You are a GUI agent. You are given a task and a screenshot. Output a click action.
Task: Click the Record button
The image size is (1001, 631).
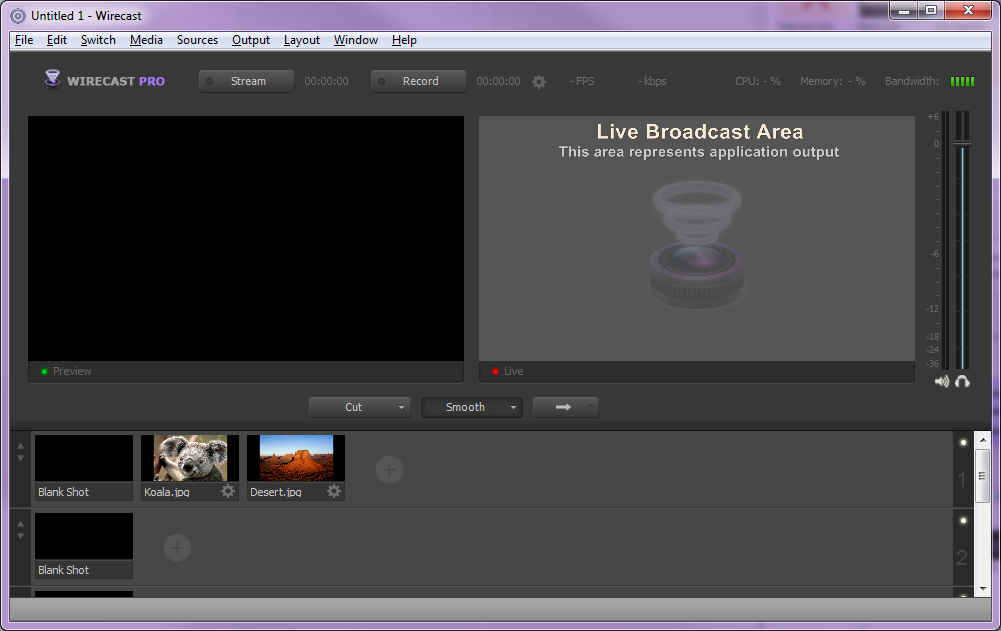(419, 81)
